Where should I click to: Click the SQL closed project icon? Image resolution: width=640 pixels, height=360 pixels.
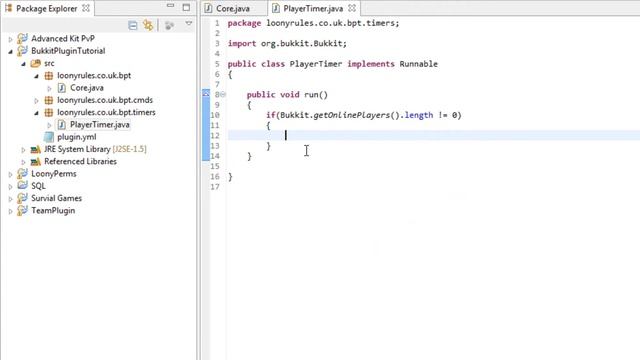(22, 186)
